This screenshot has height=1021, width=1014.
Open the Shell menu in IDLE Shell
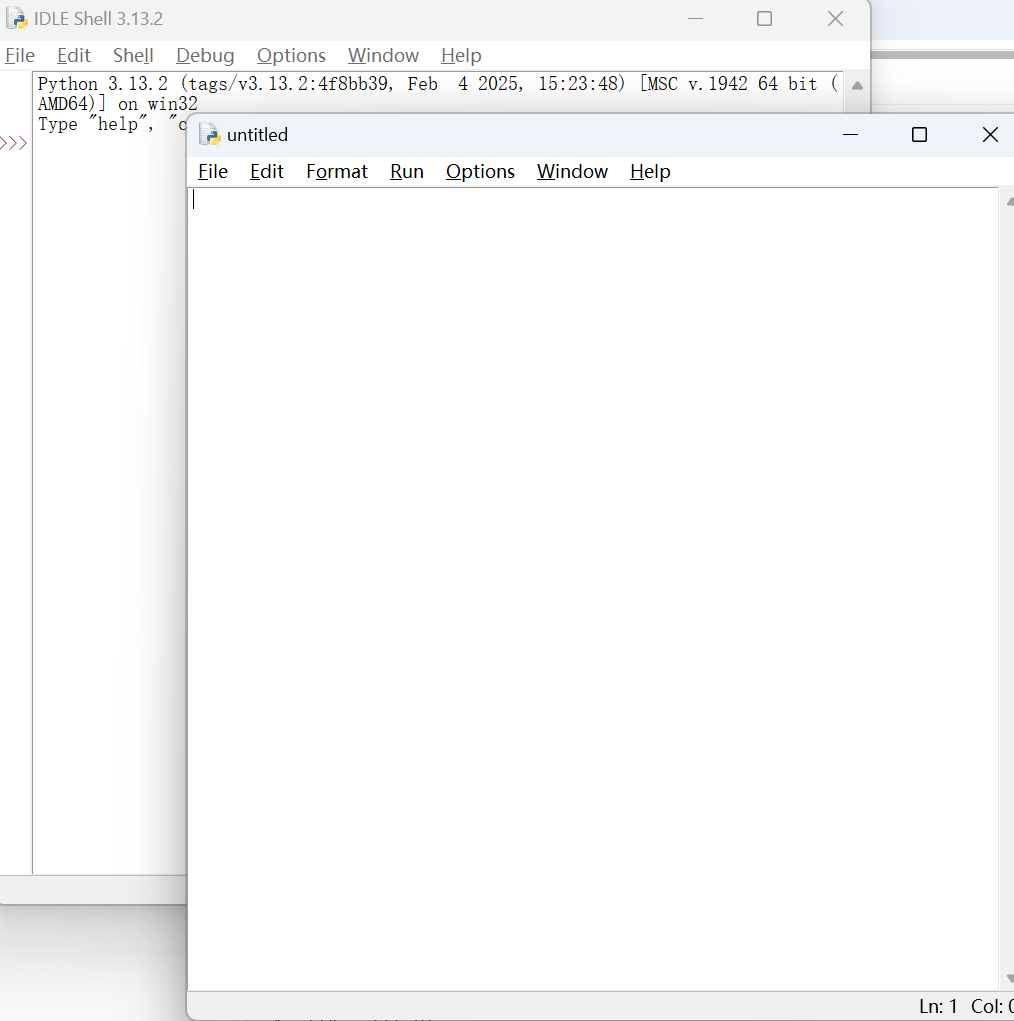[x=133, y=55]
